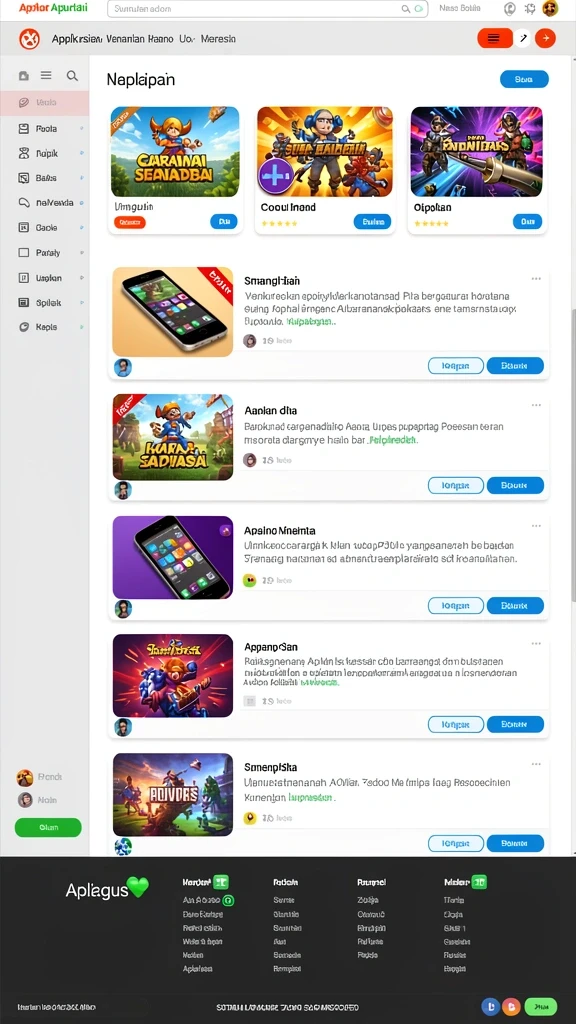This screenshot has height=1024, width=576.
Task: Select the Spilek item in sidebar
Action: click(x=48, y=303)
